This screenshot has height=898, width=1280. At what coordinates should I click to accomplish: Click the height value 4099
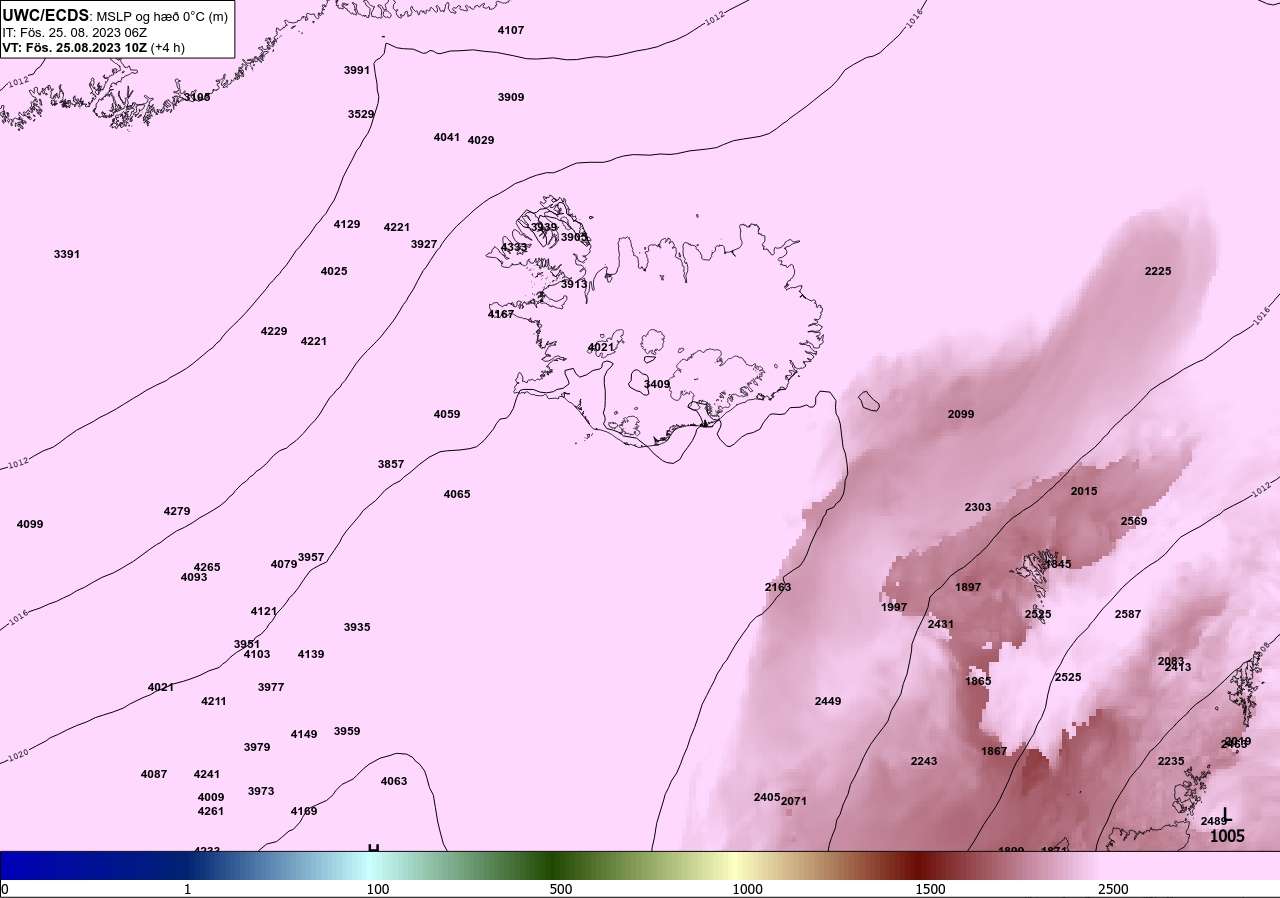pos(30,524)
